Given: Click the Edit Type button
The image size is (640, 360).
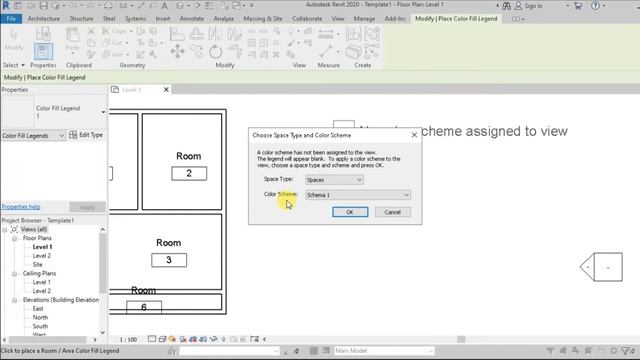Looking at the screenshot, I should pos(87,135).
